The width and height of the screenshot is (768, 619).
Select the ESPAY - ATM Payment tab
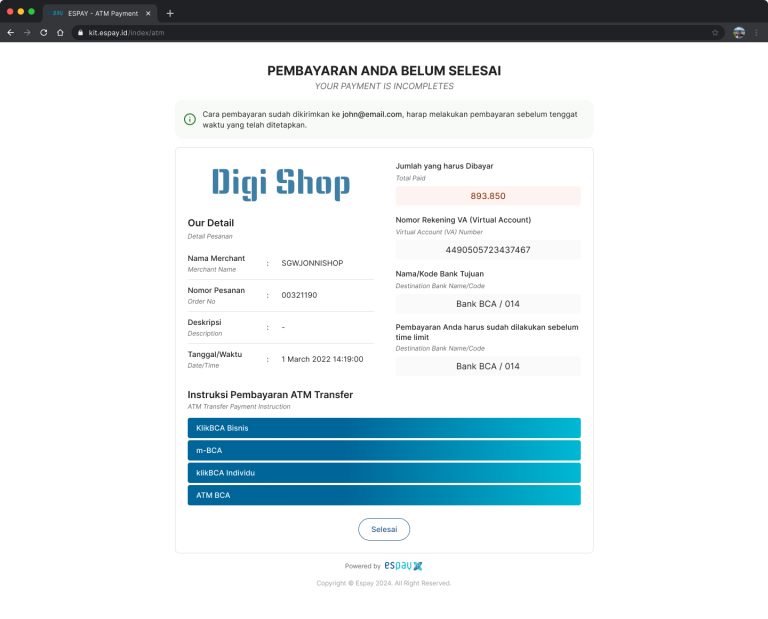coord(100,13)
